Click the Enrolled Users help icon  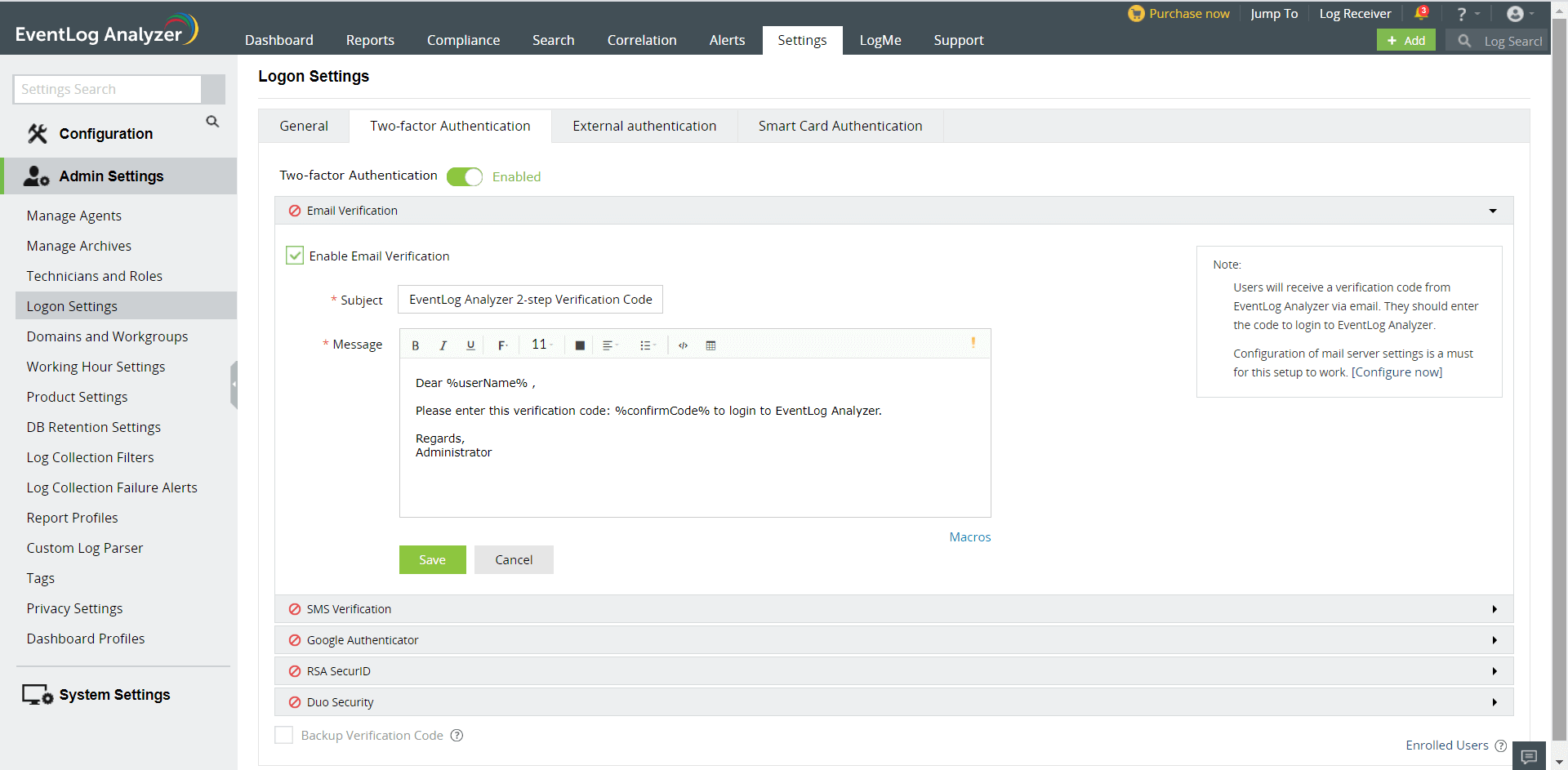[x=1501, y=746]
